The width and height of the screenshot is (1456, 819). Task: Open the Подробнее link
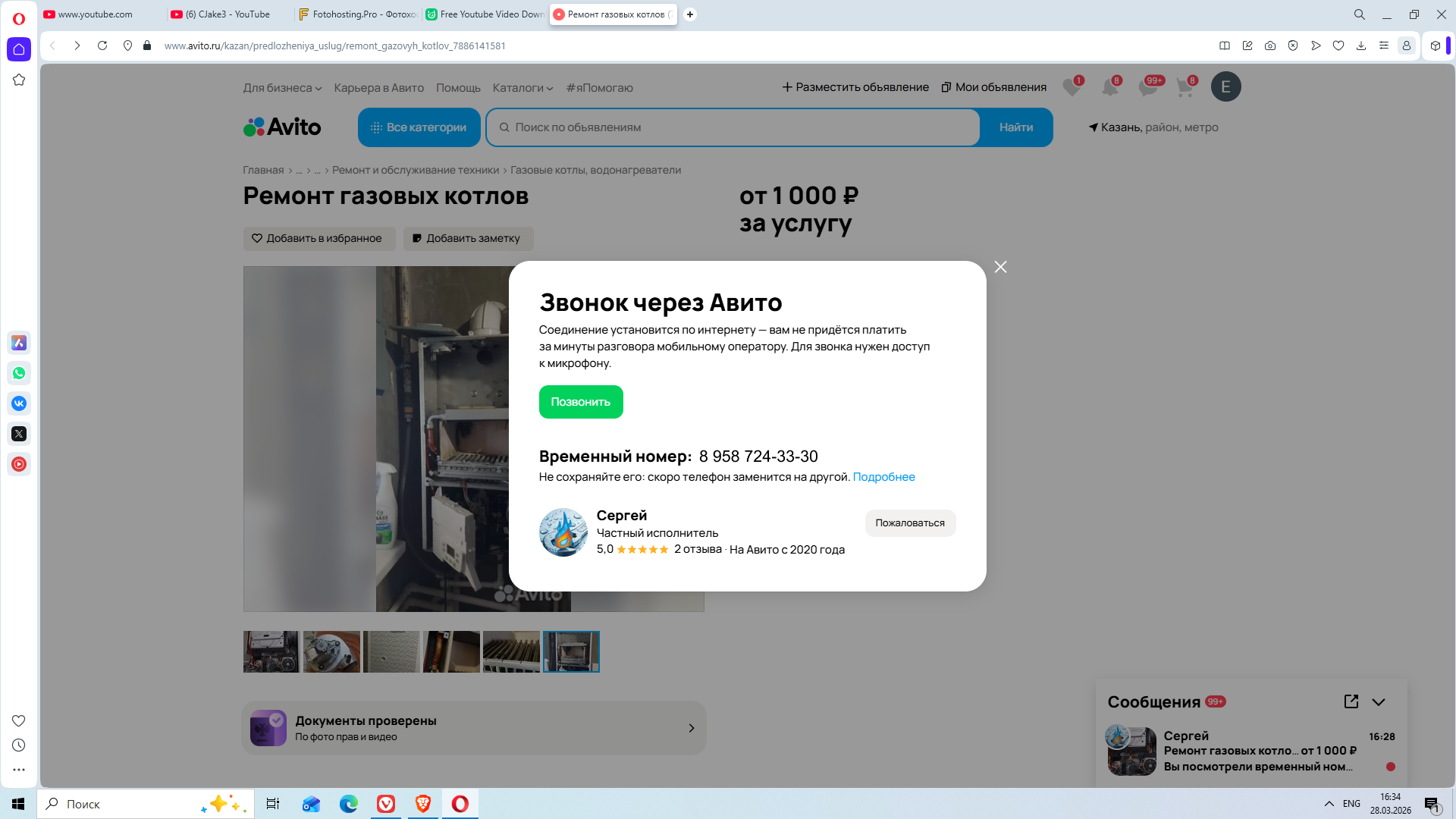[x=883, y=477]
